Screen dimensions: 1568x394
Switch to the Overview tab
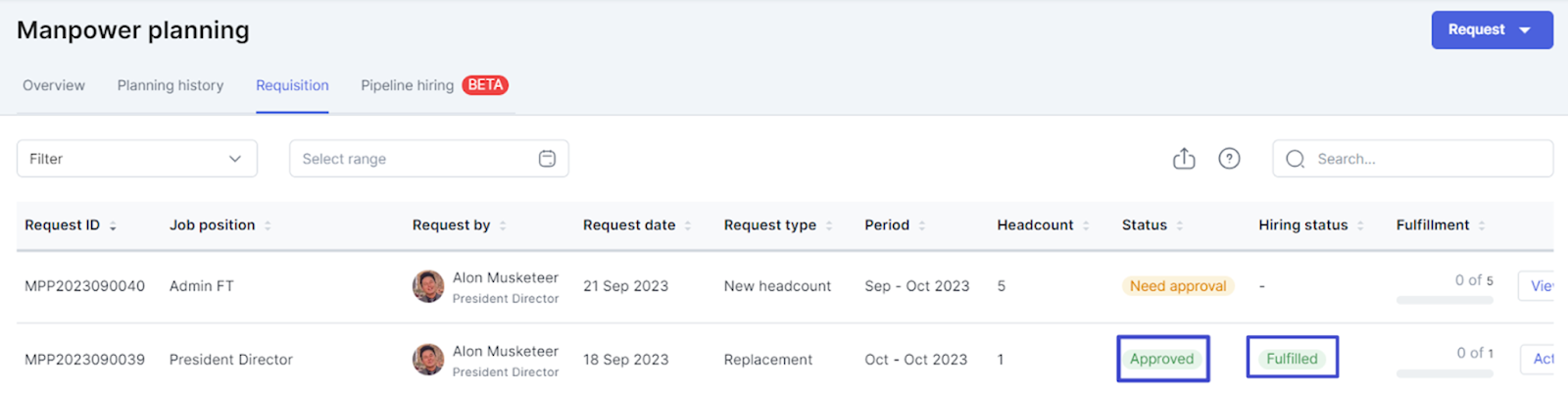(x=54, y=85)
